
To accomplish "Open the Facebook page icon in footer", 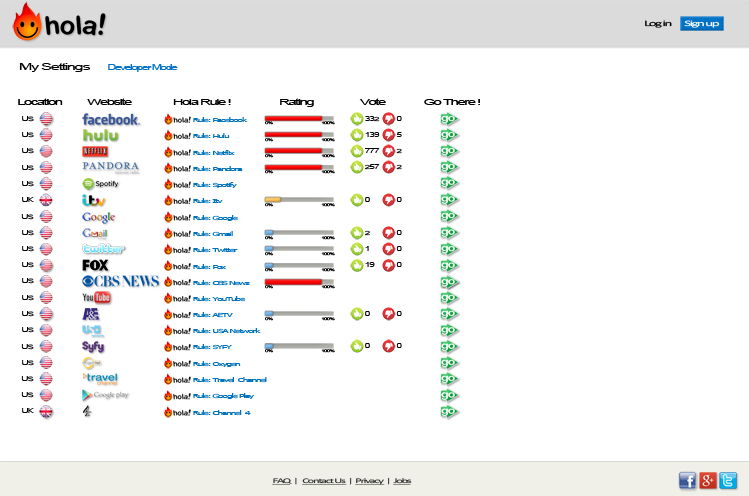I will (687, 480).
